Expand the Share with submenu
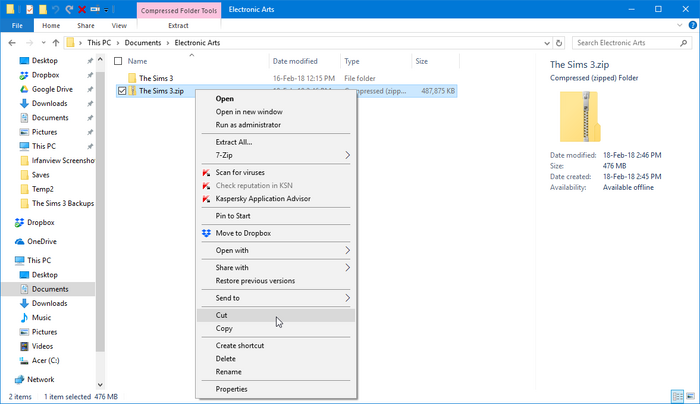The width and height of the screenshot is (700, 404). pyautogui.click(x=276, y=267)
